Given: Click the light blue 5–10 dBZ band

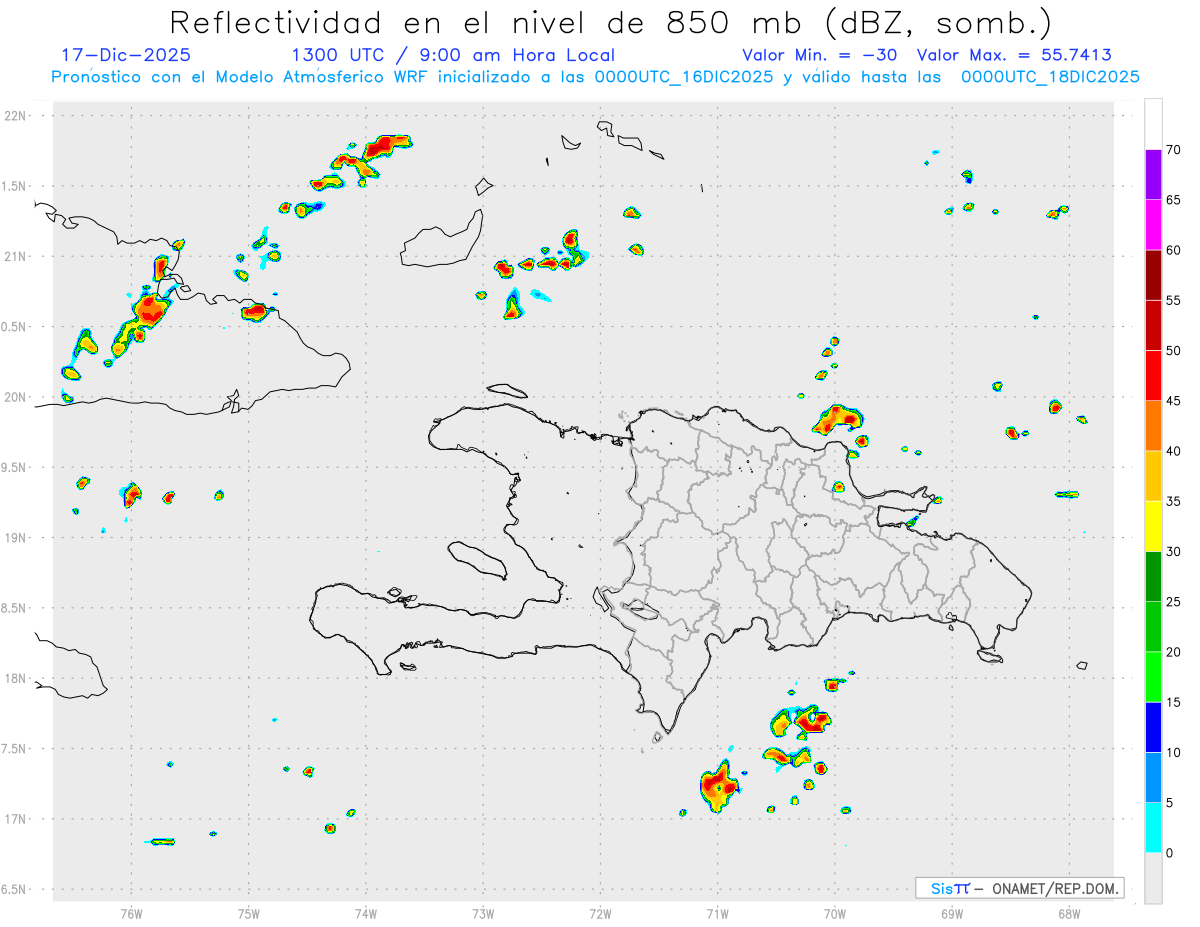Looking at the screenshot, I should coord(1153,778).
